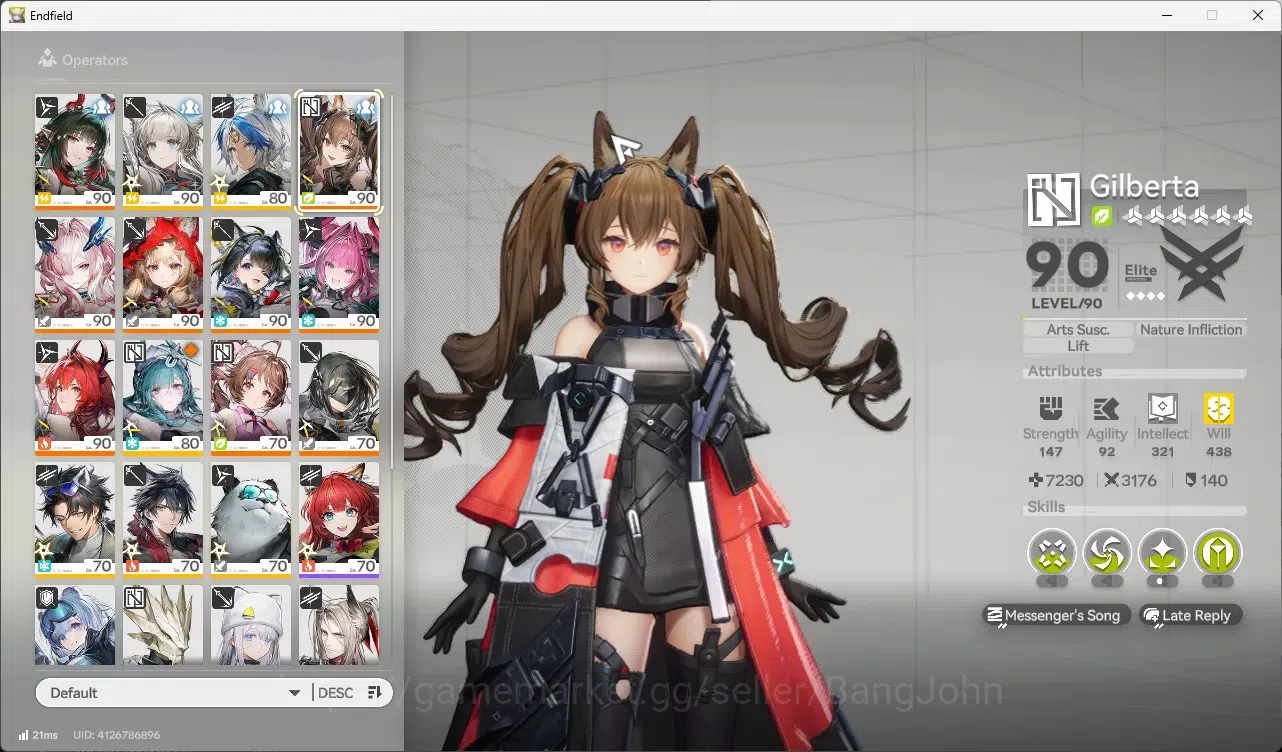Screen dimensions: 1282x752
Task: Select the red-haired horned operator card
Action: point(75,398)
